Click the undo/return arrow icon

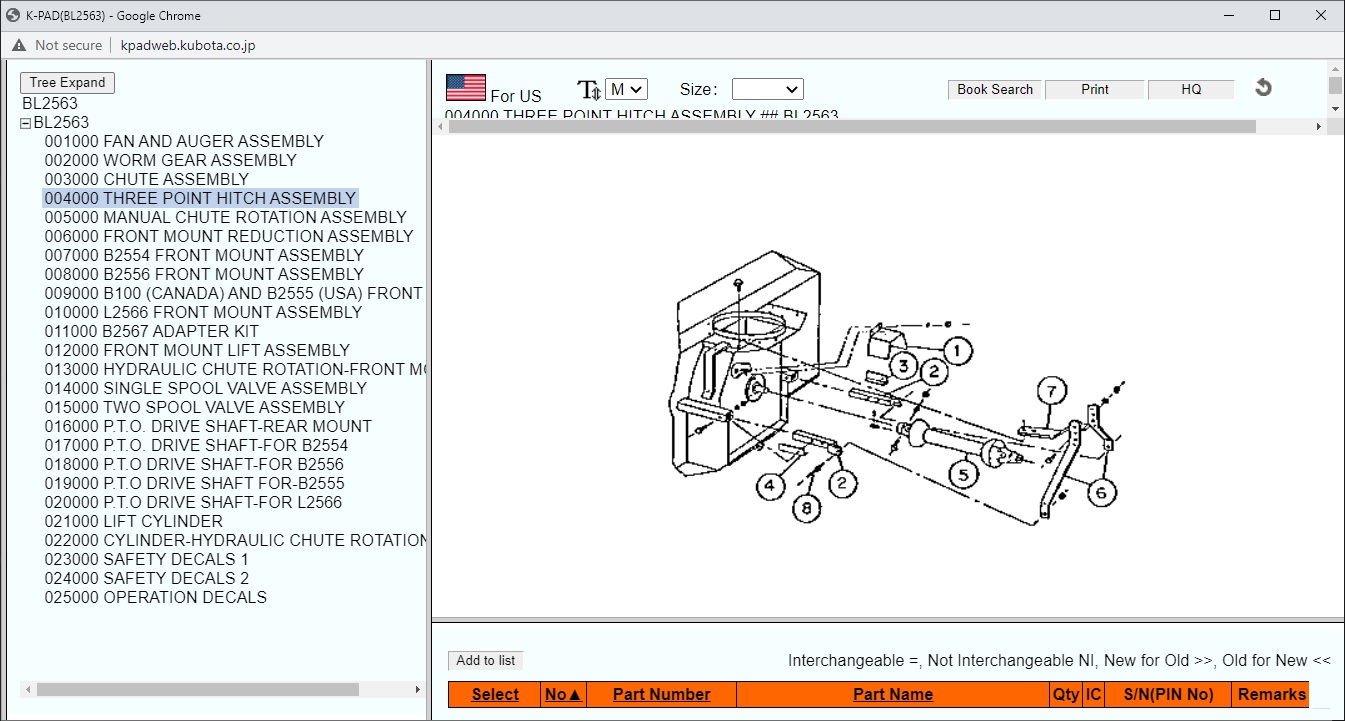(x=1263, y=88)
